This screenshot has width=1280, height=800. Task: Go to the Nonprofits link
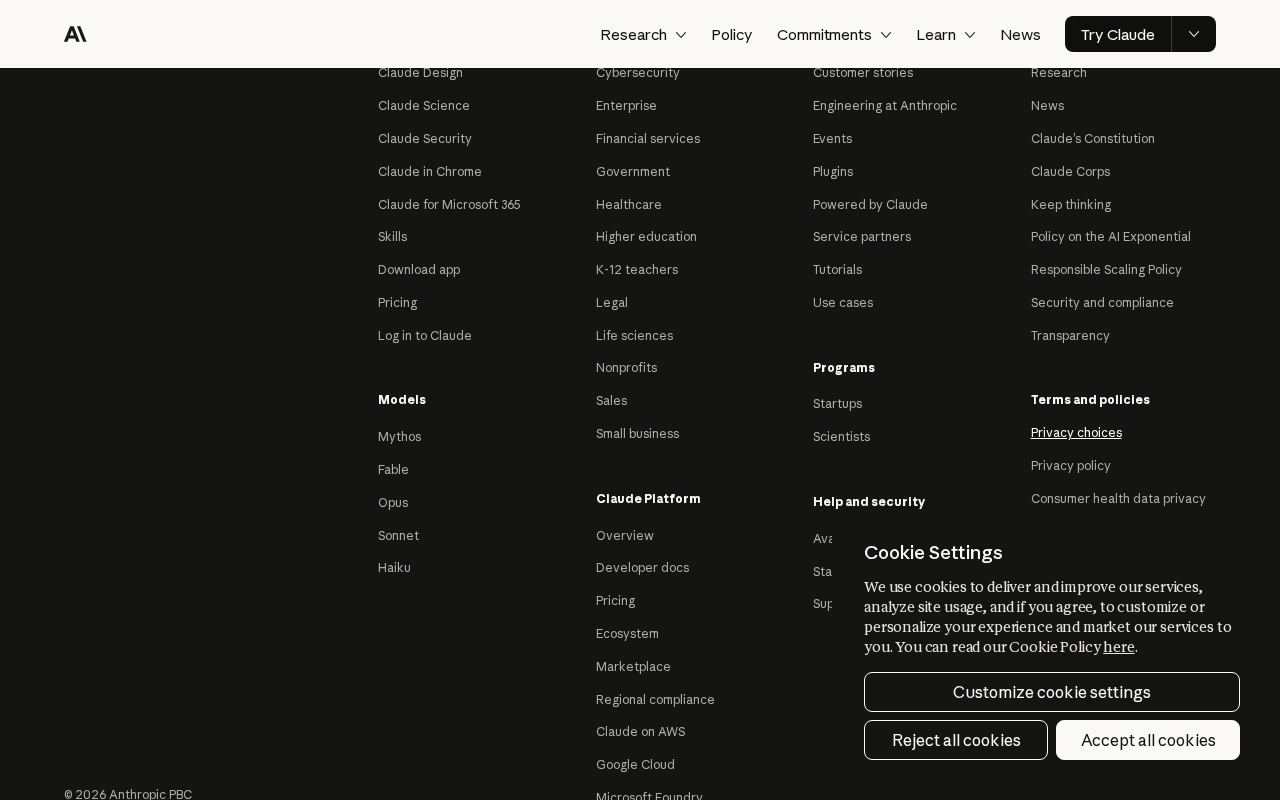[626, 367]
